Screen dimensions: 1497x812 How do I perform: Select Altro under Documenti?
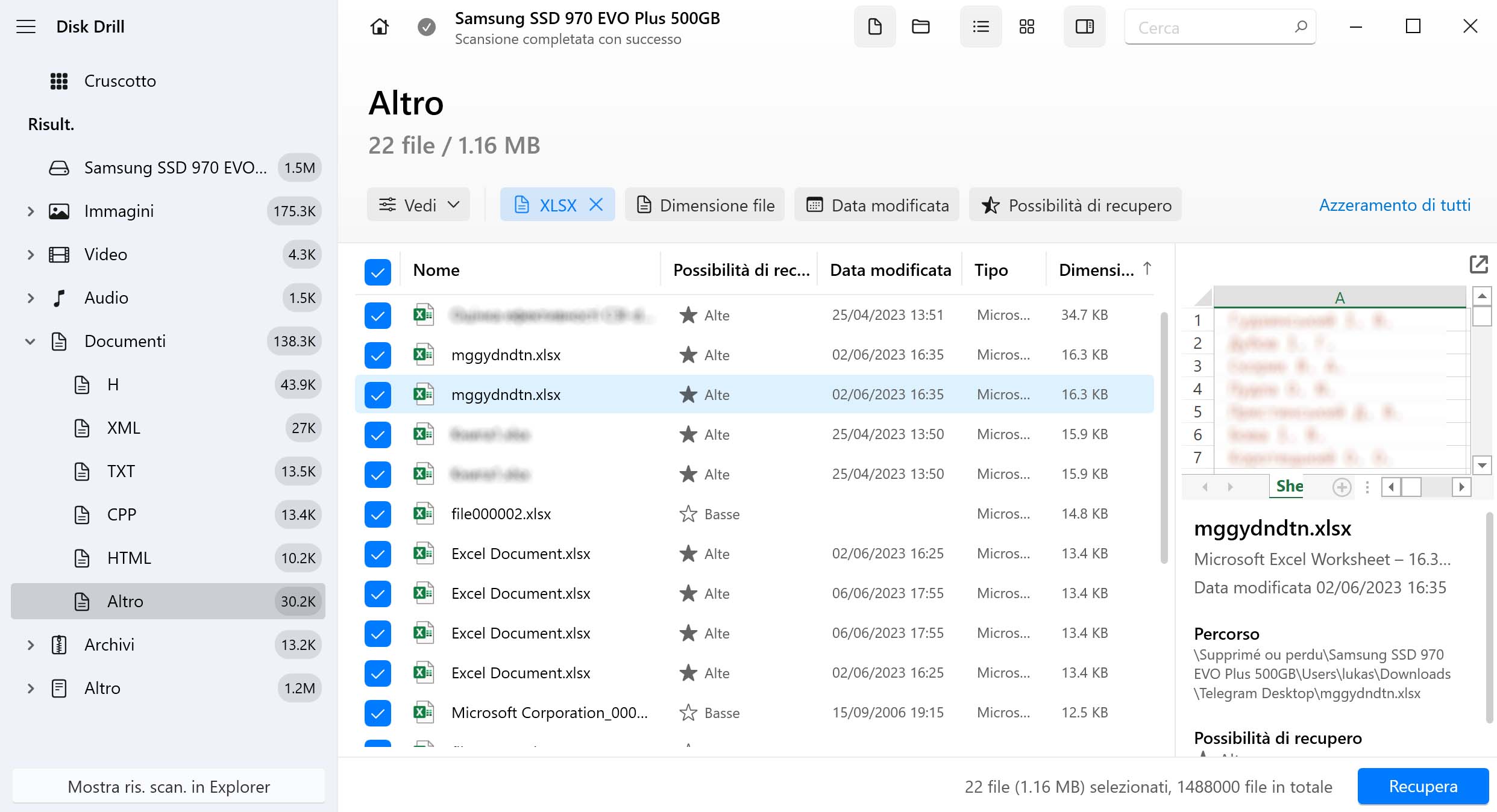click(168, 601)
